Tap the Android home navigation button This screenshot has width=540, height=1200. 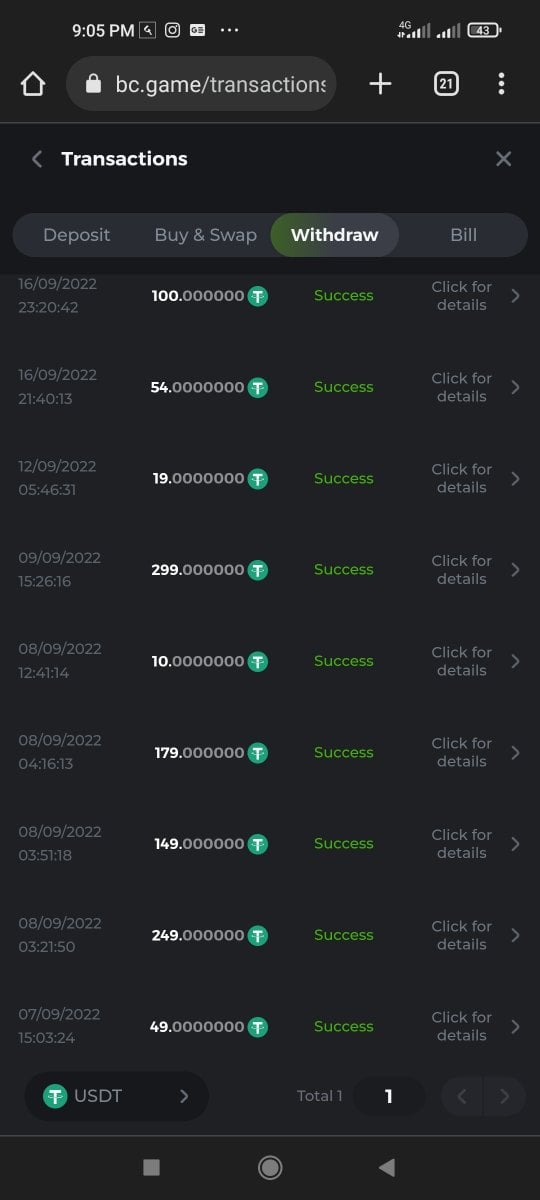(269, 1167)
